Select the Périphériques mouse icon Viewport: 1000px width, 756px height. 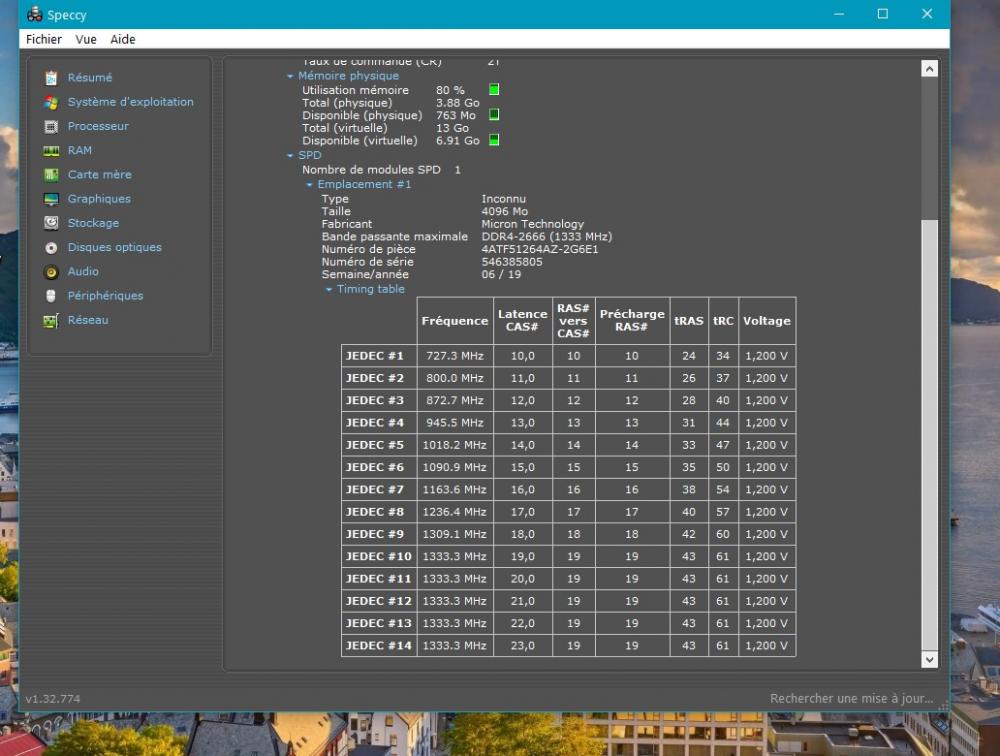(51, 296)
